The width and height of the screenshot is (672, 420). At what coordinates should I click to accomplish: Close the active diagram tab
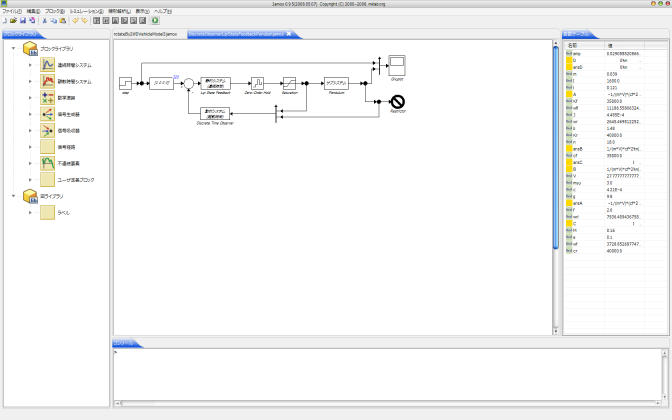288,33
